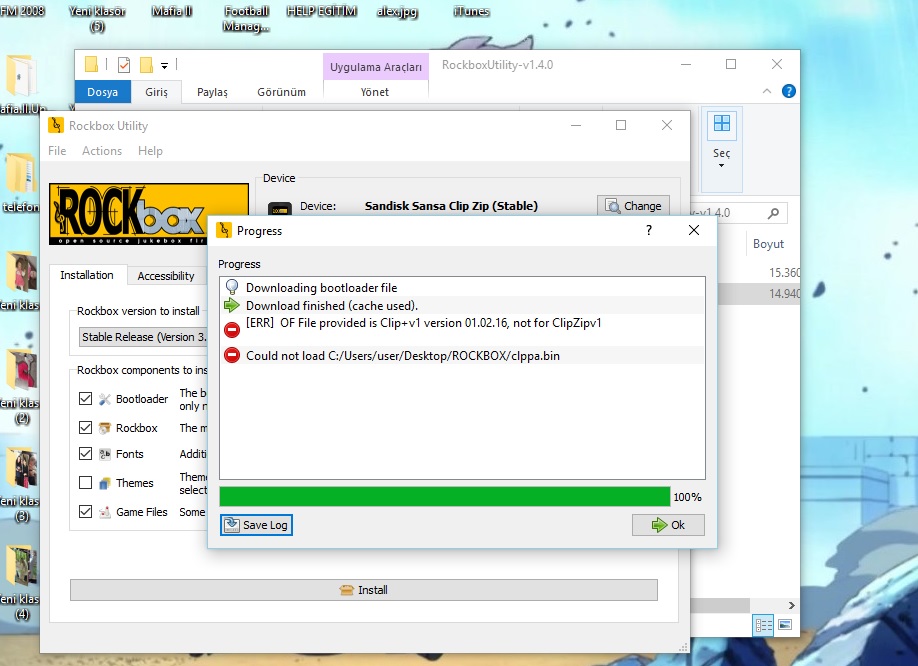Open the File menu in Rockbox Utility

pos(57,151)
